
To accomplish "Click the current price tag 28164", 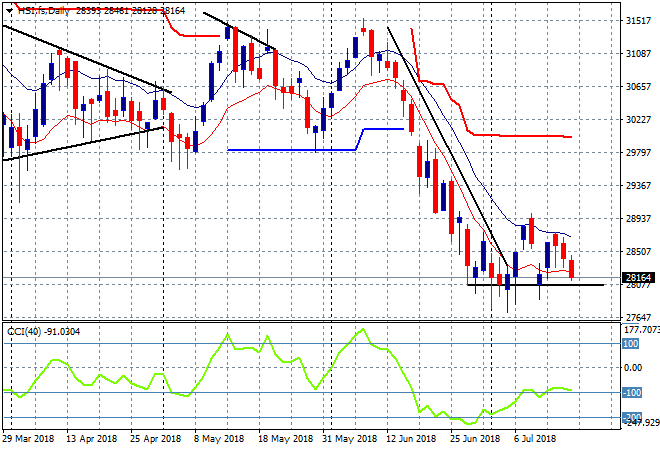I will [x=638, y=278].
